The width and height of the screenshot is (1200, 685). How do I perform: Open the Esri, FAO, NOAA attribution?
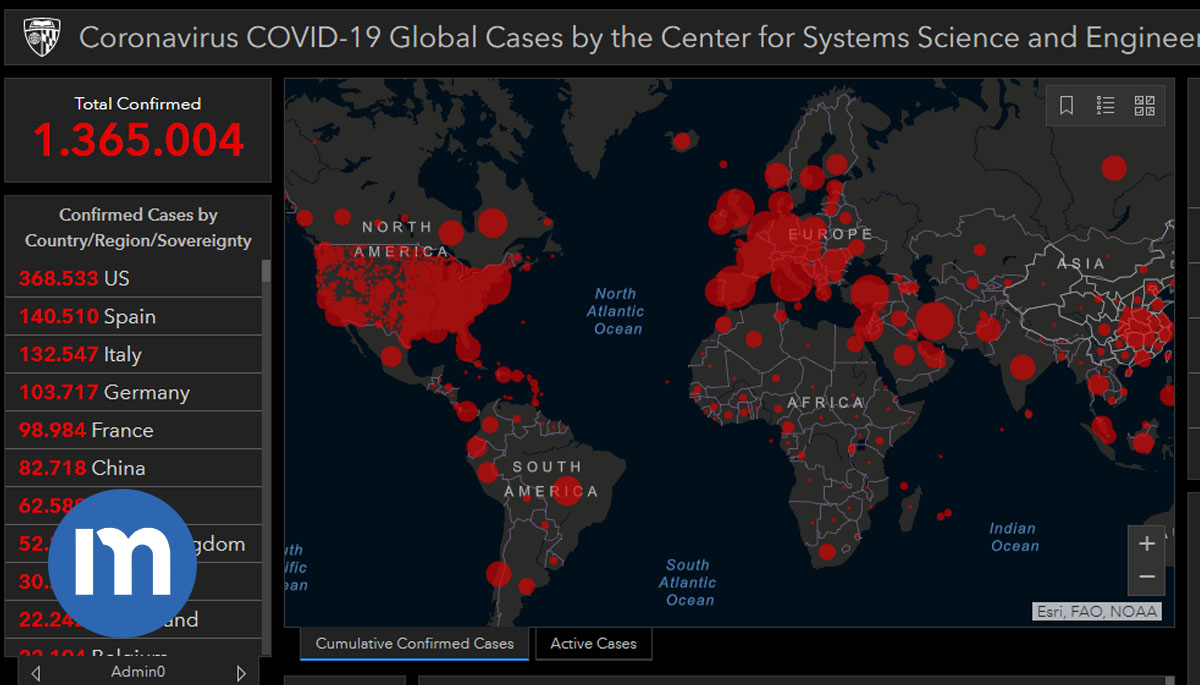point(1097,612)
